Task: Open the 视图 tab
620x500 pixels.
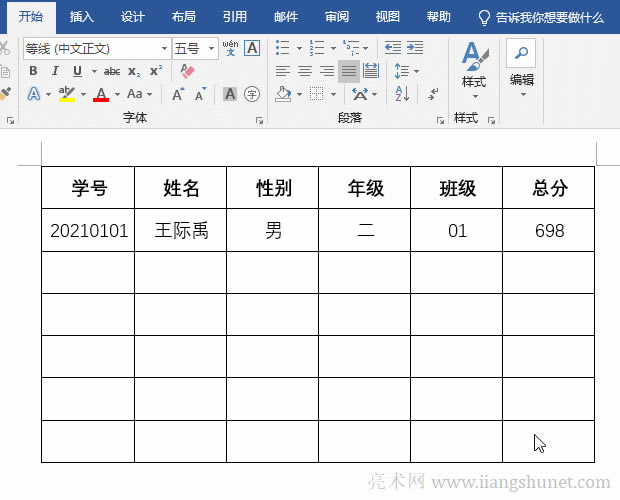Action: pos(388,17)
